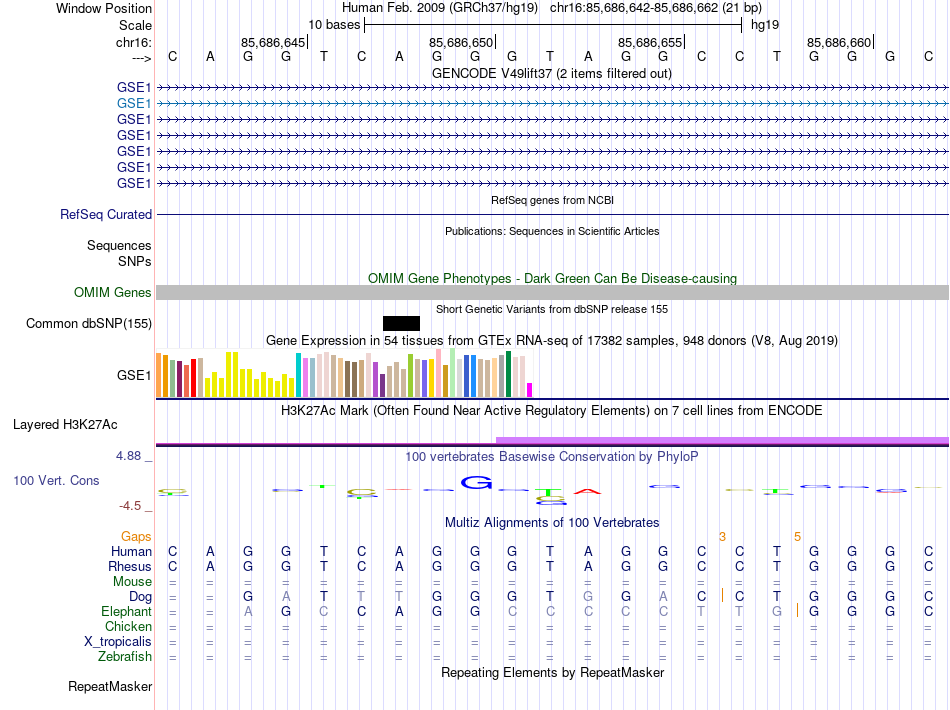
Task: Click the magenta bar in GTEx chart
Action: [x=530, y=390]
